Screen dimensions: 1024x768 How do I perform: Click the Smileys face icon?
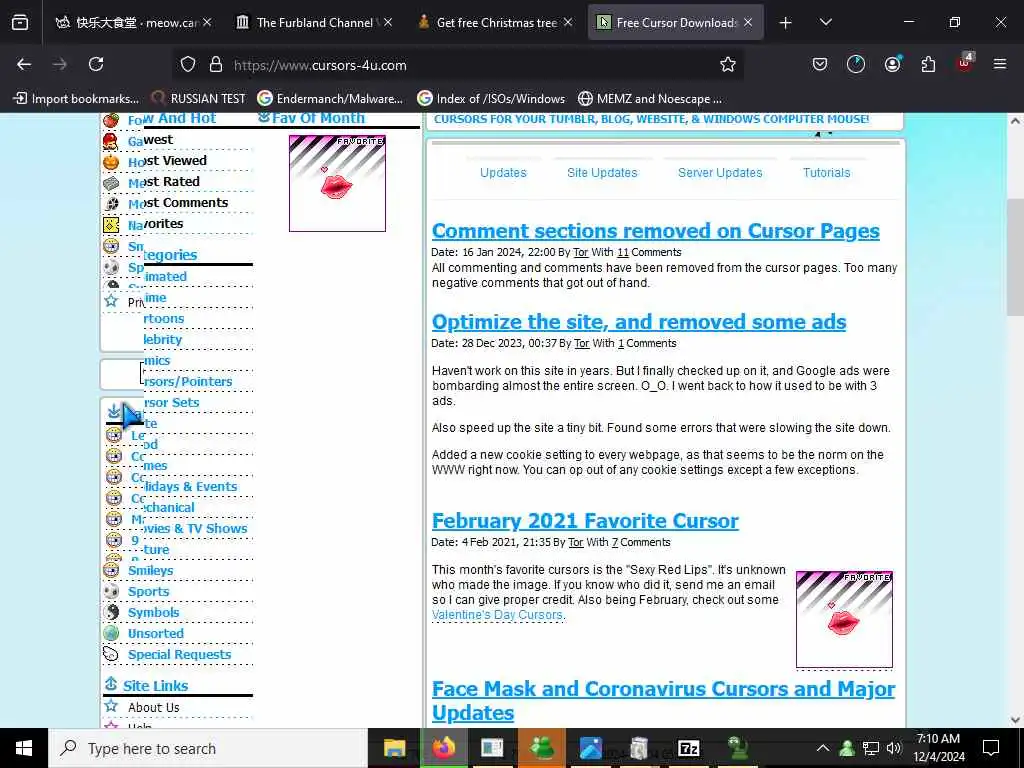pyautogui.click(x=112, y=570)
